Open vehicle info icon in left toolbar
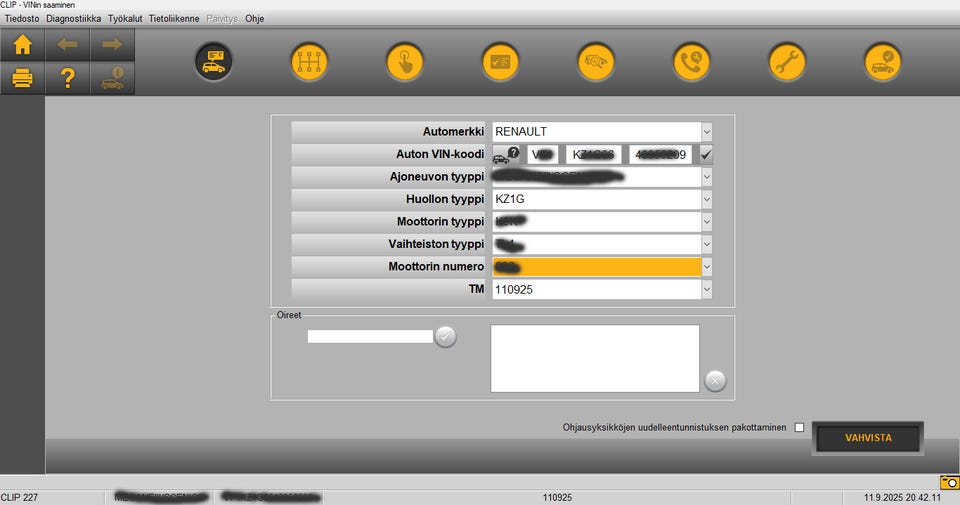The height and width of the screenshot is (505, 960). 112,78
